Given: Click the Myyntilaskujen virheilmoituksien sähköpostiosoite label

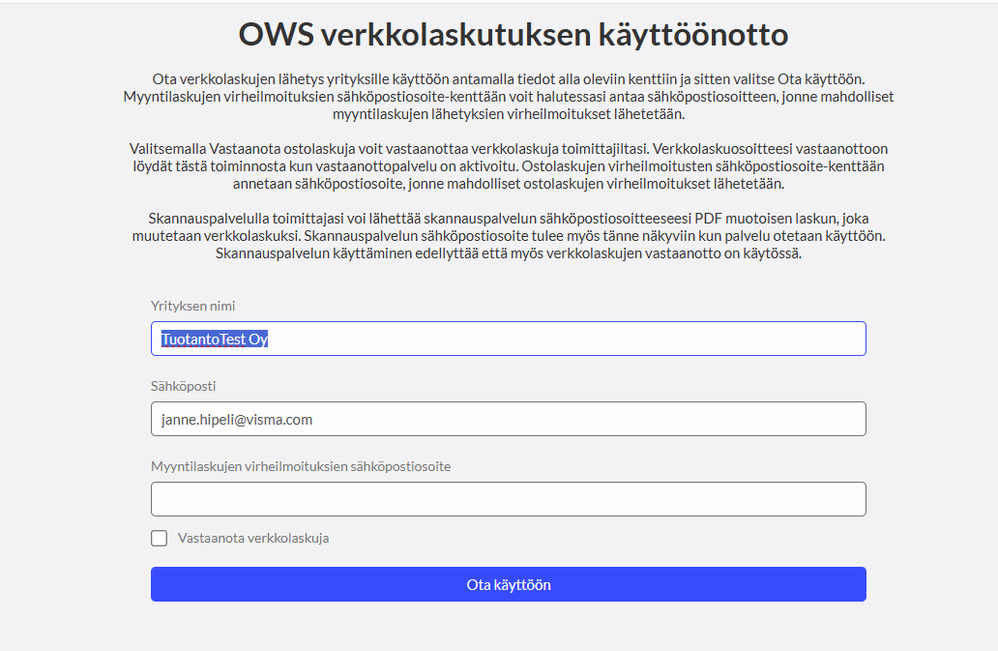Looking at the screenshot, I should tap(300, 466).
